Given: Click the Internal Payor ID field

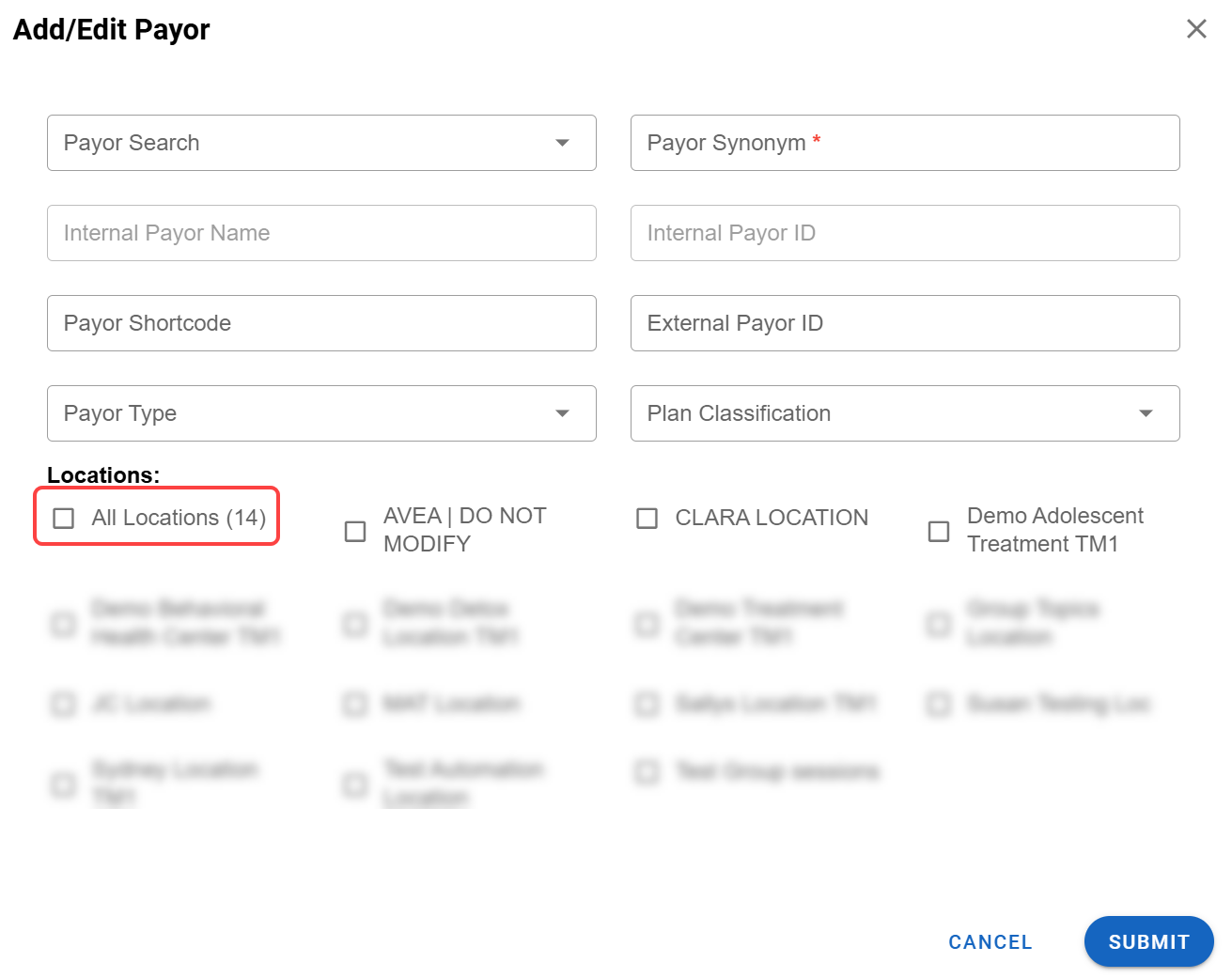Looking at the screenshot, I should 904,233.
